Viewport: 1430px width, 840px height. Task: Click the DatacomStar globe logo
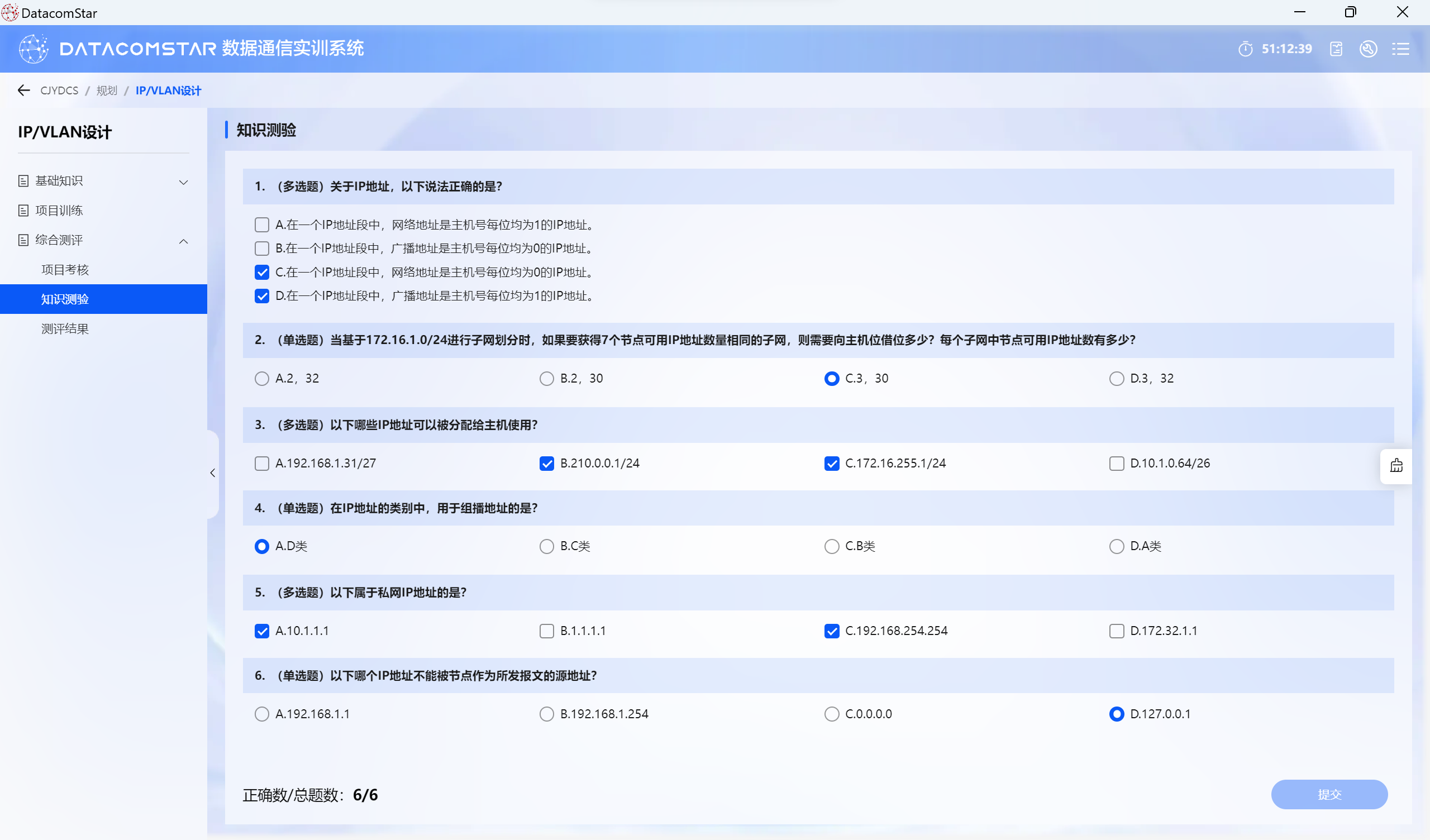pyautogui.click(x=34, y=49)
